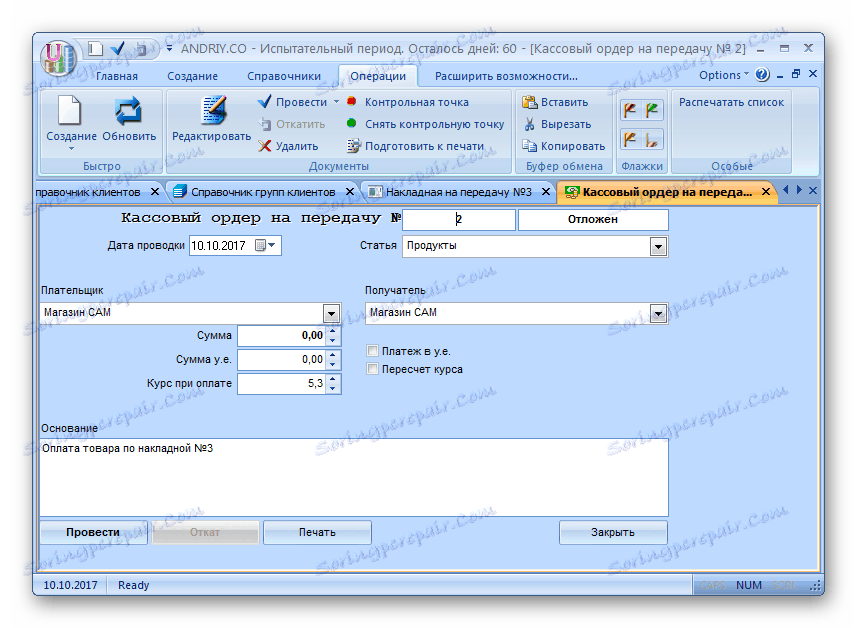Close the Накладная на передачу №3 tab
The image size is (857, 628).
545,191
